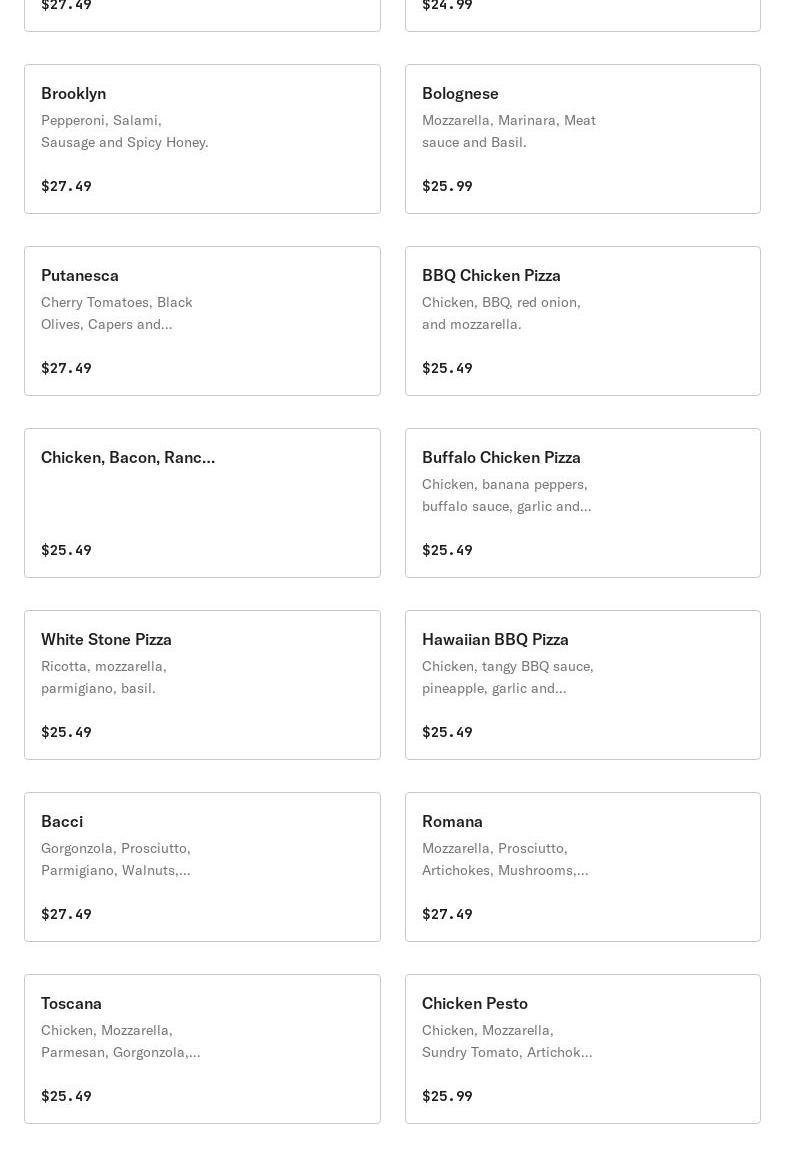Open White Stone Pizza details

[x=202, y=685]
